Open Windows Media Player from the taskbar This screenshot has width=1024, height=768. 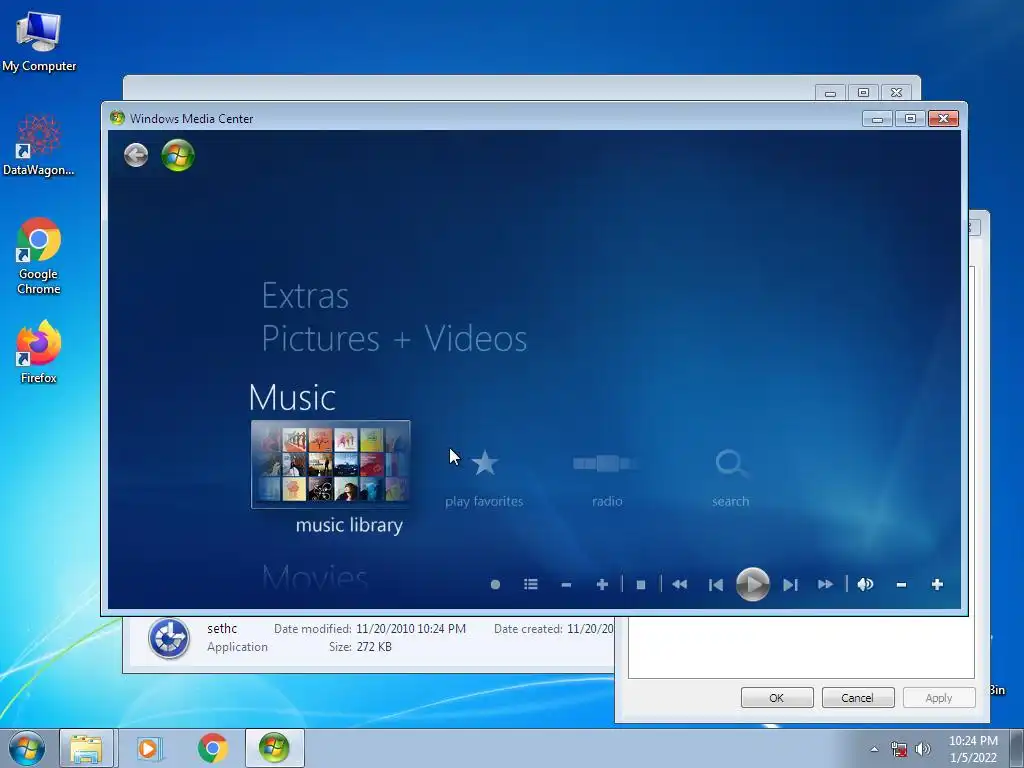point(150,748)
